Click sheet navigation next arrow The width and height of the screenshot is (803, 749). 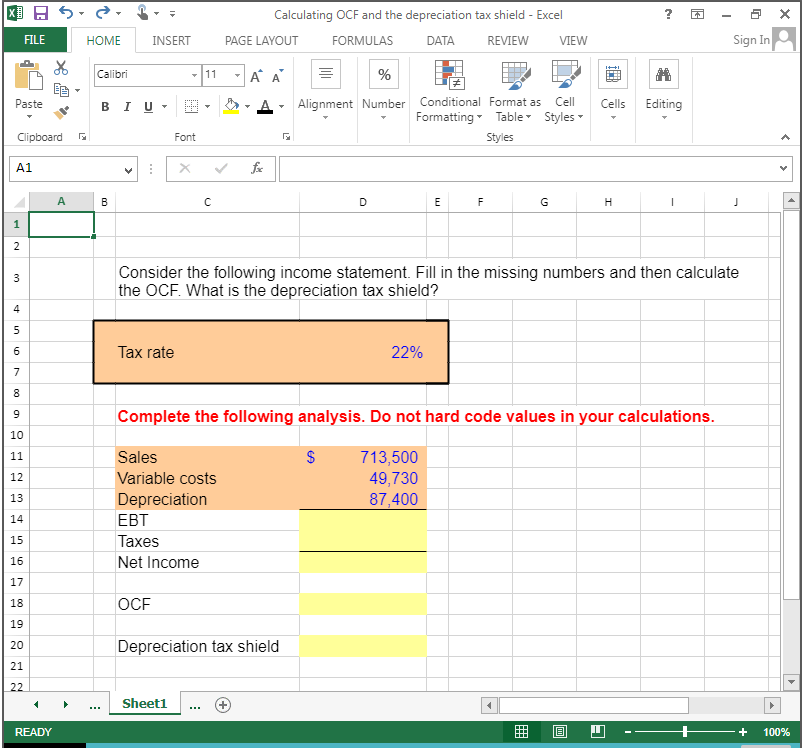[66, 704]
